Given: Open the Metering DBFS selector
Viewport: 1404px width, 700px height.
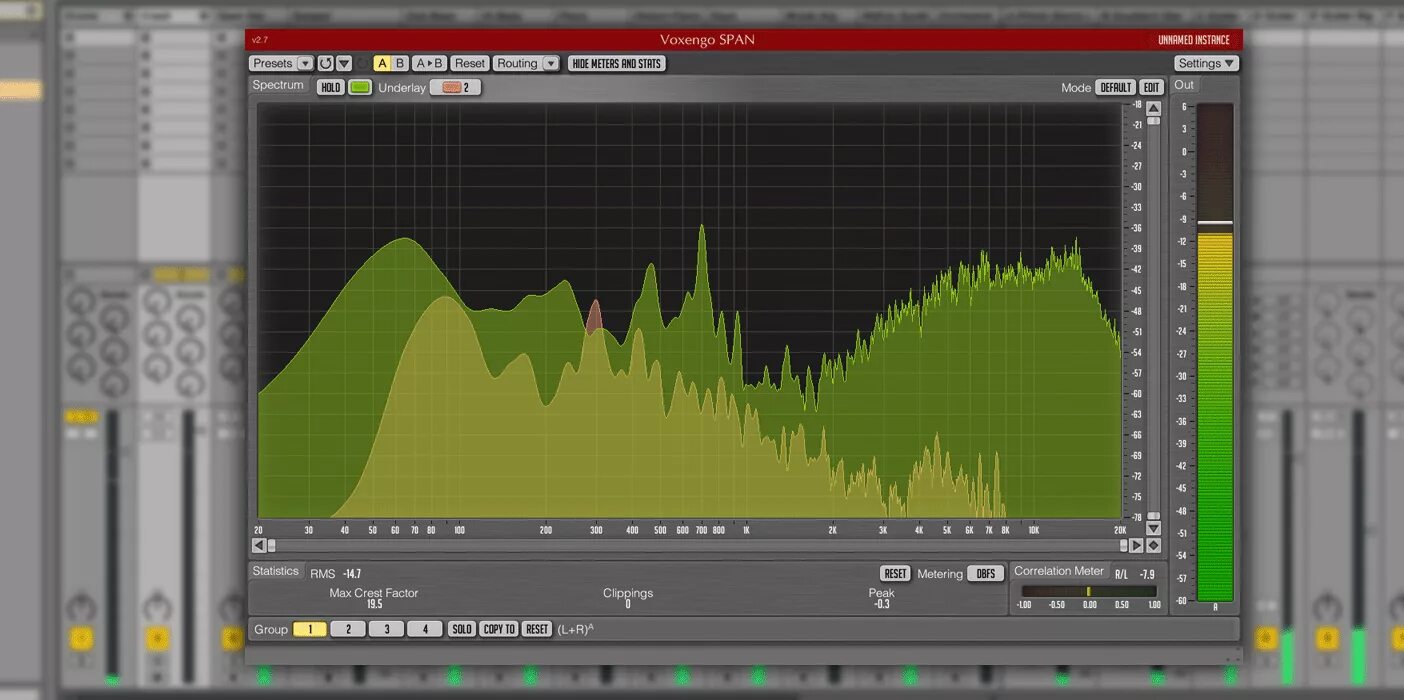Looking at the screenshot, I should (986, 573).
